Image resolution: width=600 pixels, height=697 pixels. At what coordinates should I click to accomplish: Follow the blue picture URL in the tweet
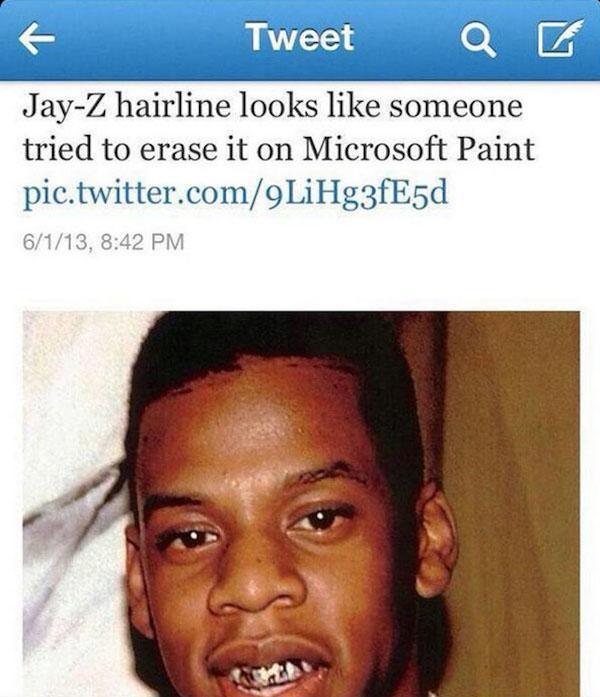click(236, 193)
